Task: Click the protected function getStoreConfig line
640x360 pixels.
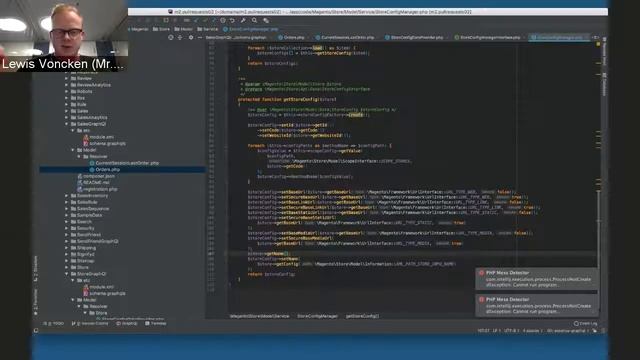Action: coord(287,99)
